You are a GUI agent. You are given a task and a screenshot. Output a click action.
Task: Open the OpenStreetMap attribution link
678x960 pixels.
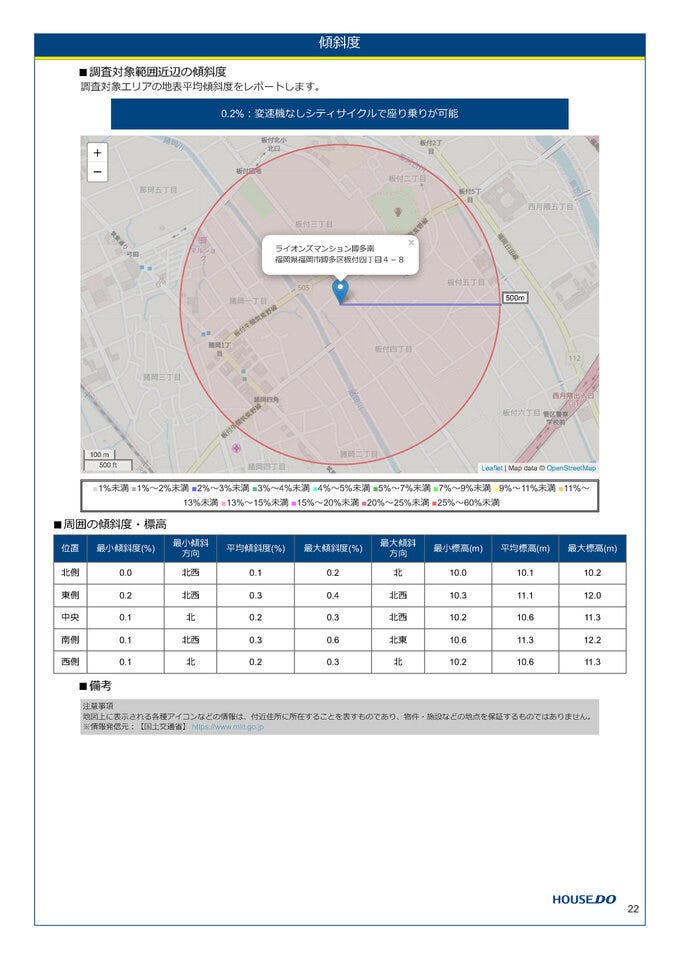[571, 468]
